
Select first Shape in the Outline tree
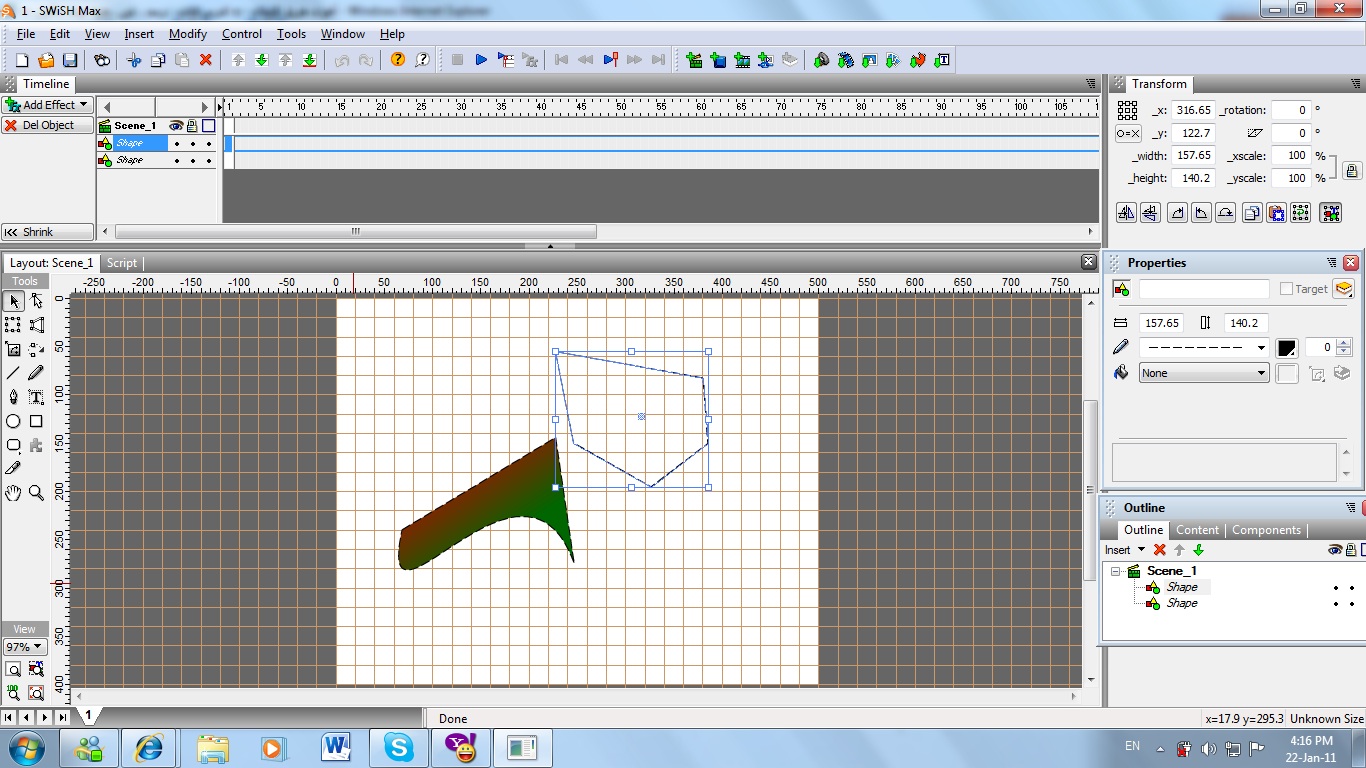1181,587
